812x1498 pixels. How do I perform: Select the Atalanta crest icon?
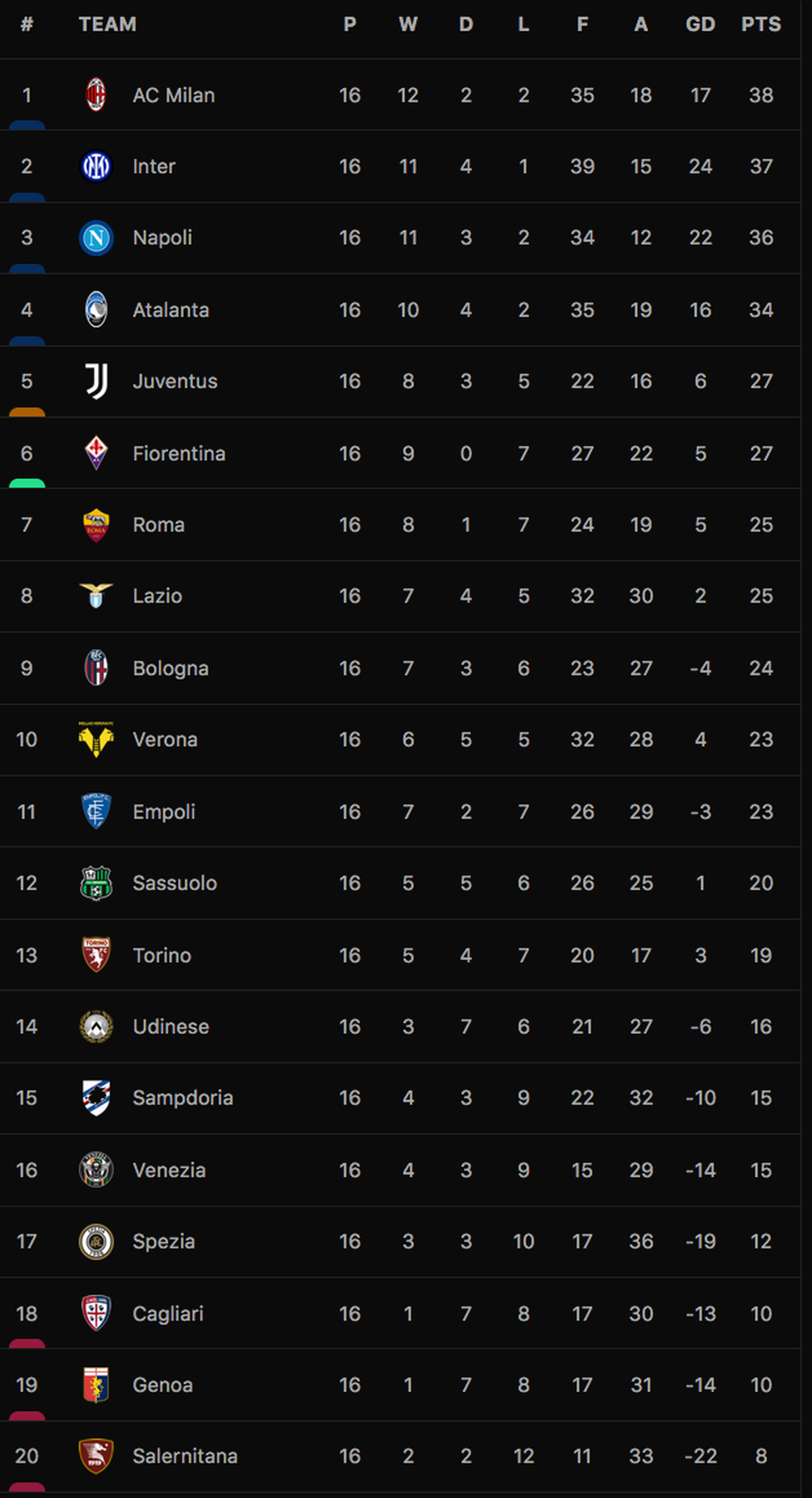click(x=96, y=309)
